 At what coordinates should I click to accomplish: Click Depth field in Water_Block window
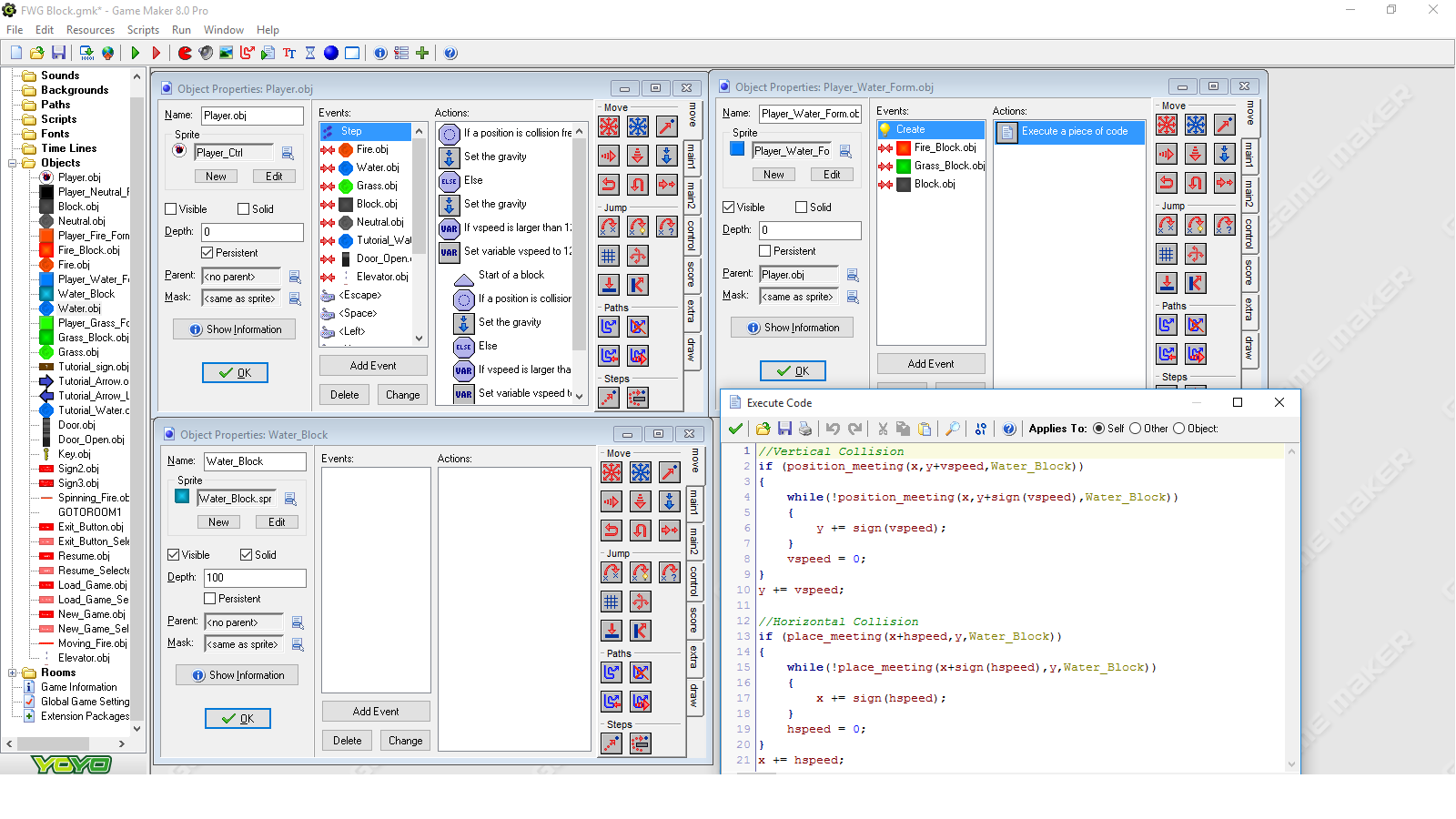click(x=255, y=578)
